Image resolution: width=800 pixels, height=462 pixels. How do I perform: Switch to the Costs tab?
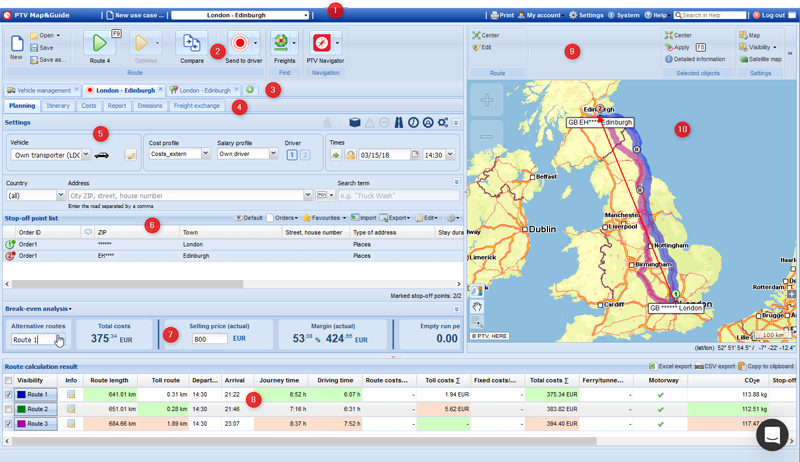pyautogui.click(x=88, y=106)
